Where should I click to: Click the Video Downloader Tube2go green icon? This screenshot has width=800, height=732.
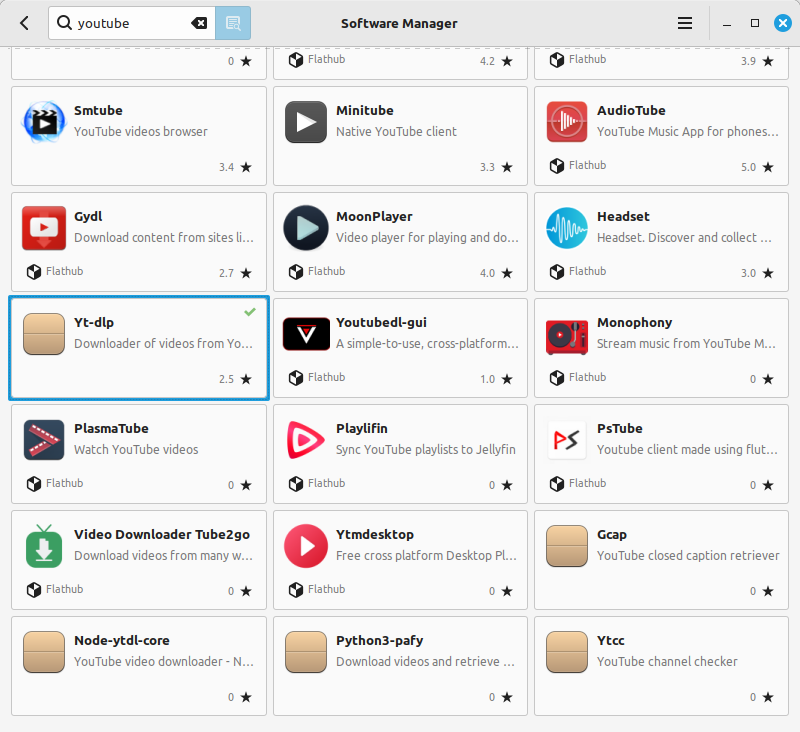(44, 546)
